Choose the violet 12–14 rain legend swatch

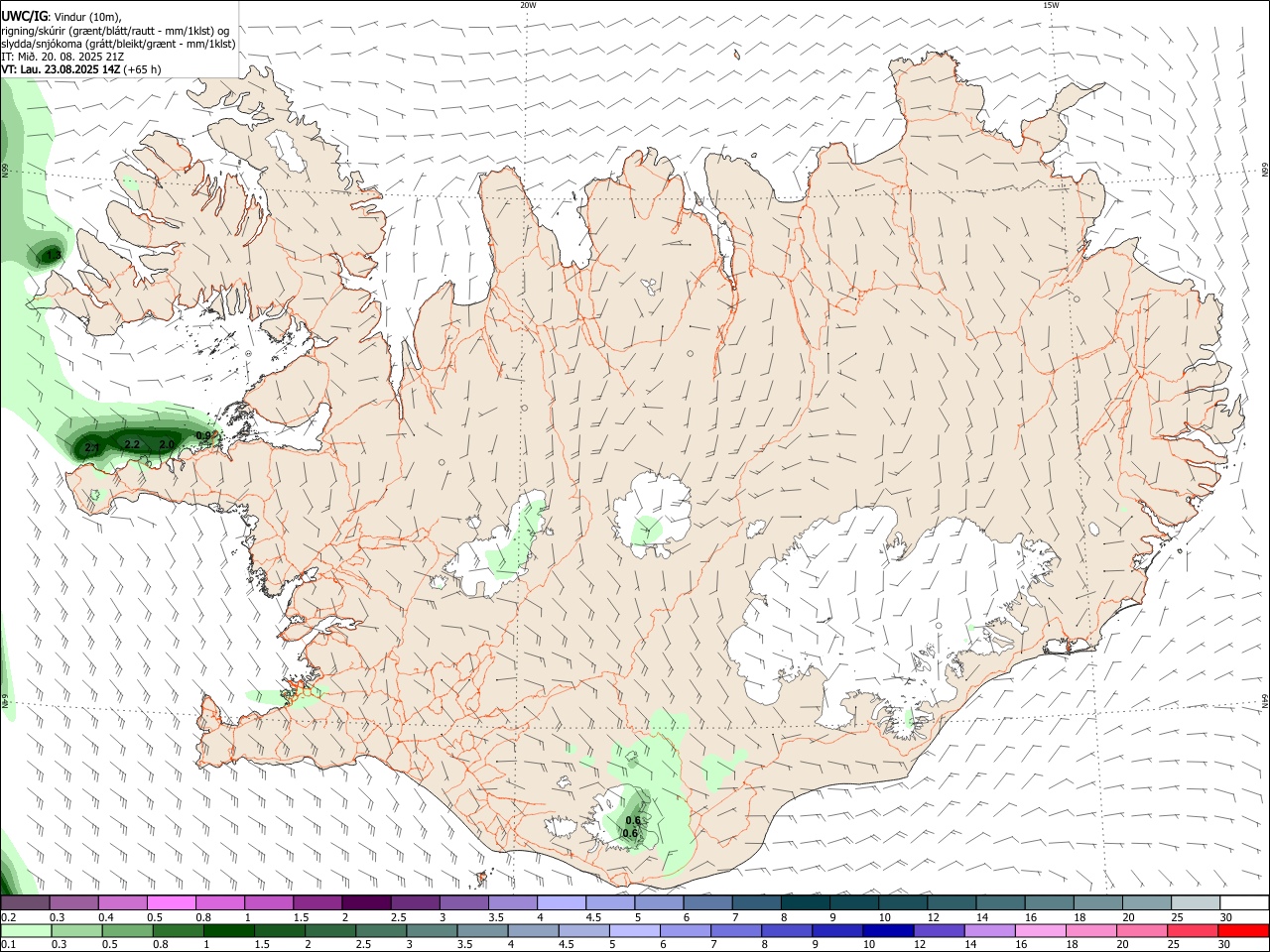pyautogui.click(x=939, y=931)
